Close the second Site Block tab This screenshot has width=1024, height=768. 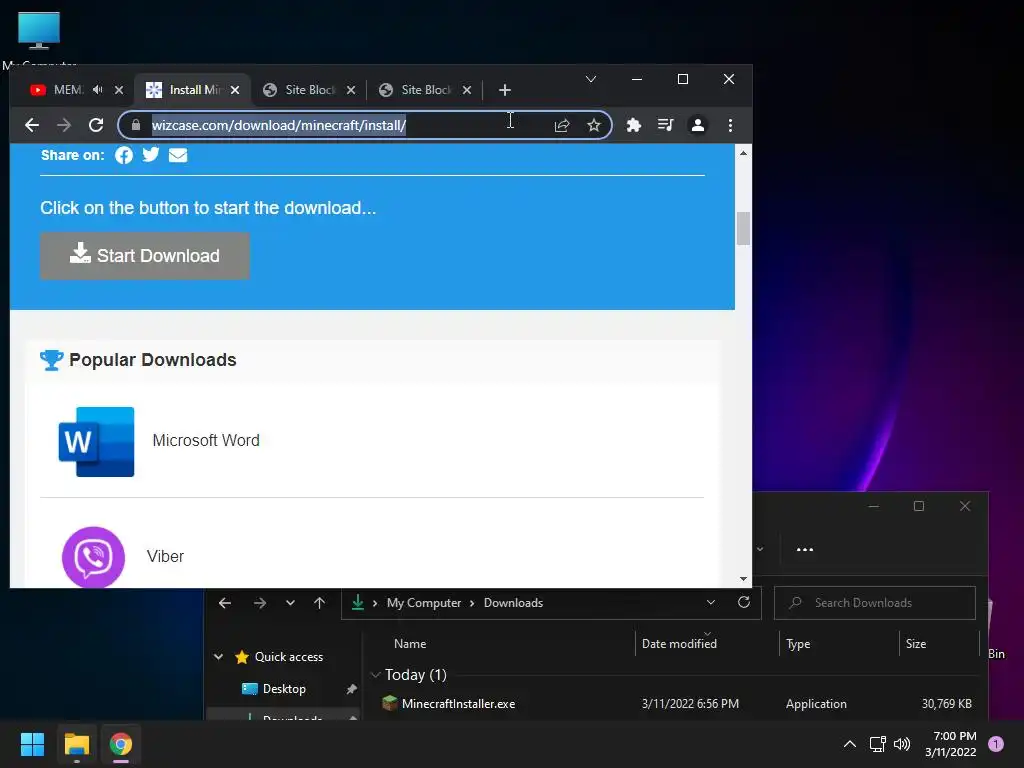pos(467,90)
